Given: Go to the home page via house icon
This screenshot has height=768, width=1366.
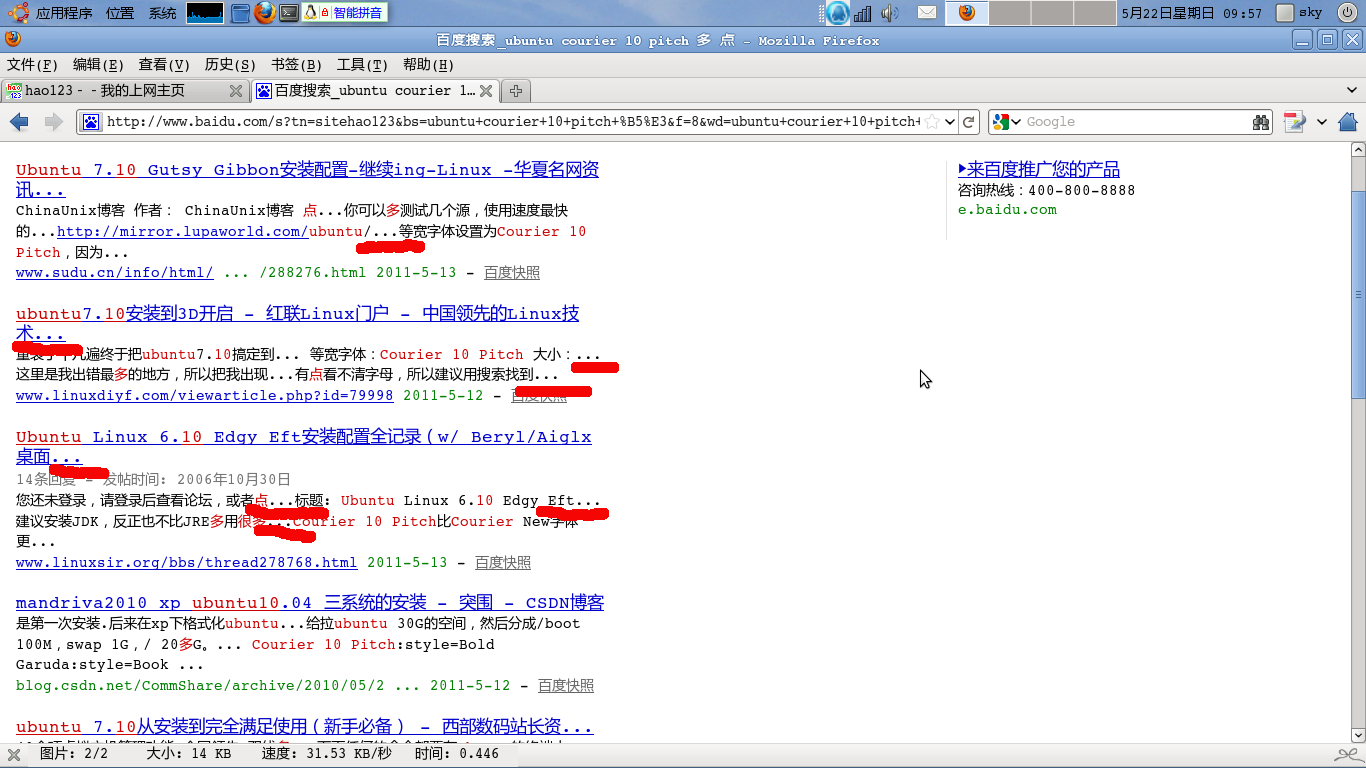Looking at the screenshot, I should pyautogui.click(x=1347, y=122).
